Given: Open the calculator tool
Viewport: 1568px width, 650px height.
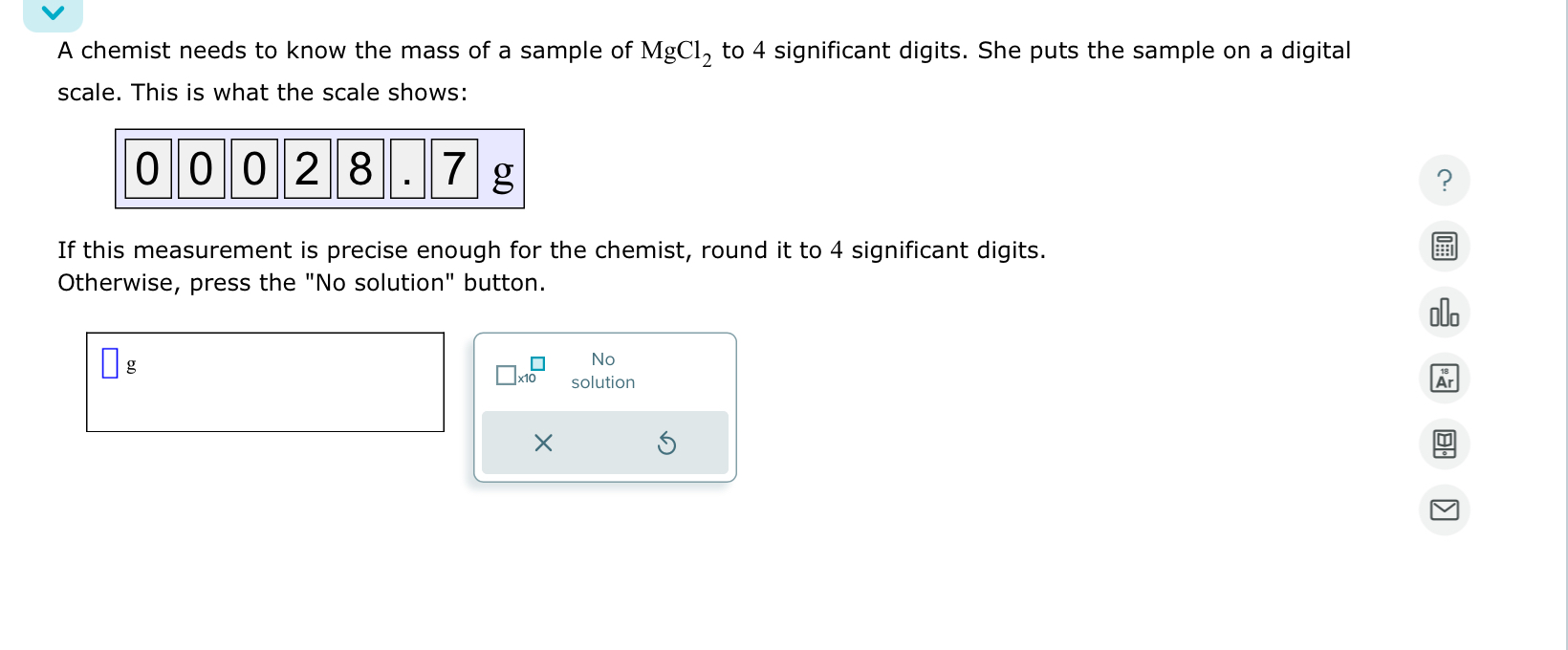Looking at the screenshot, I should (x=1444, y=246).
